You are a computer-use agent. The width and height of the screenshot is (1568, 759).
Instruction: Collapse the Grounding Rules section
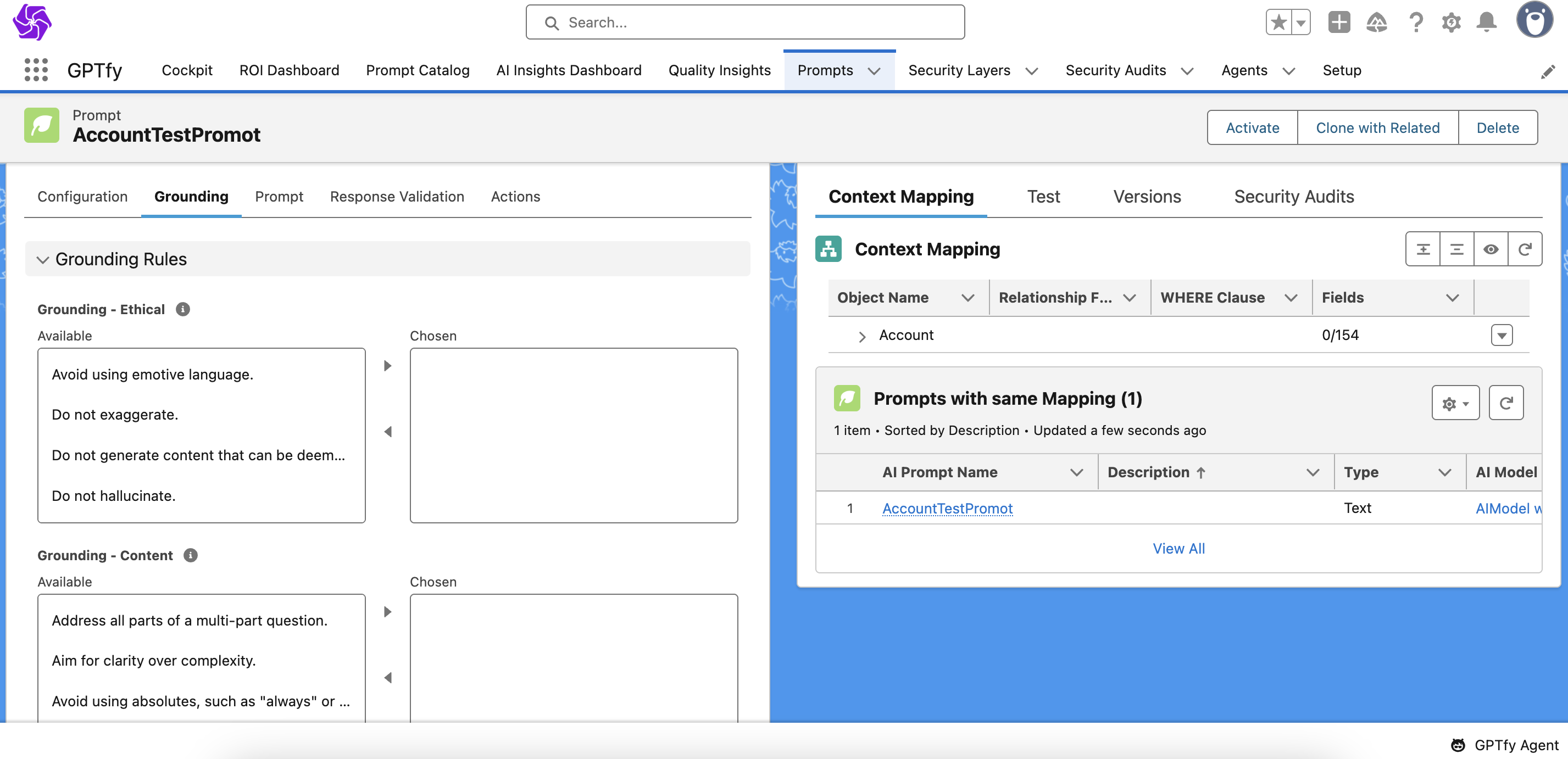coord(43,259)
